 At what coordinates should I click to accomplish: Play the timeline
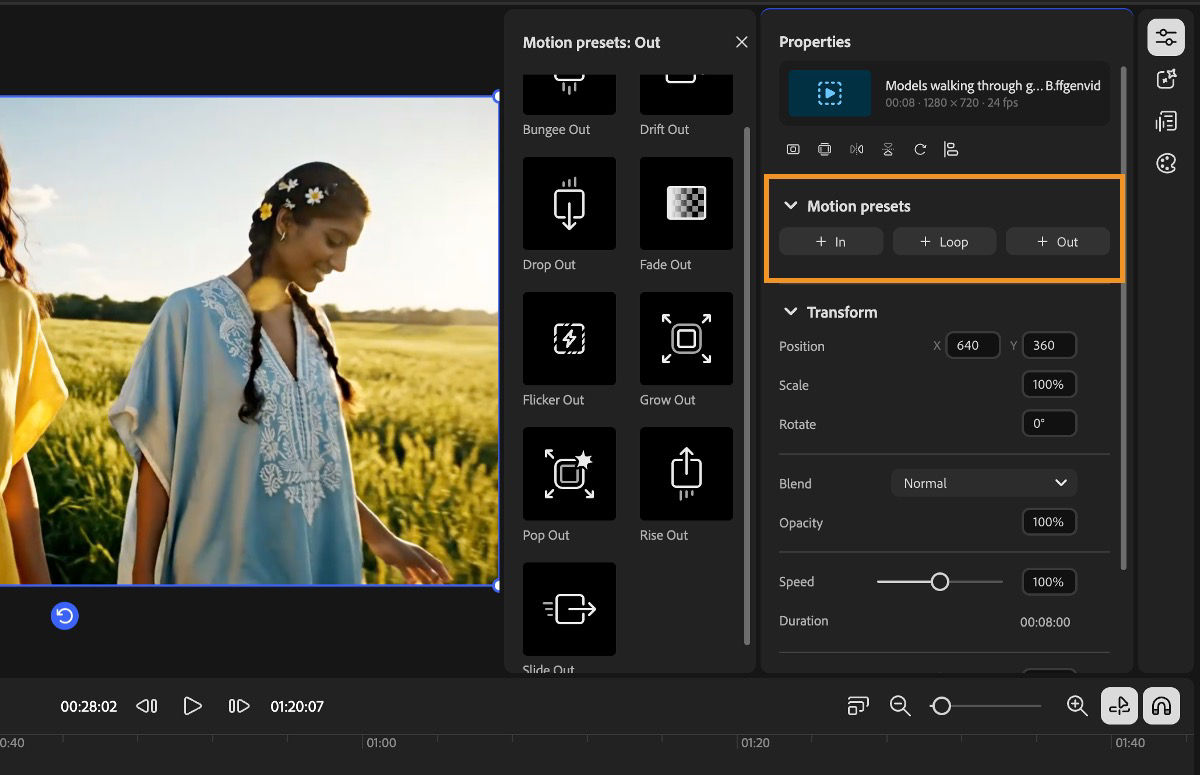(x=192, y=706)
